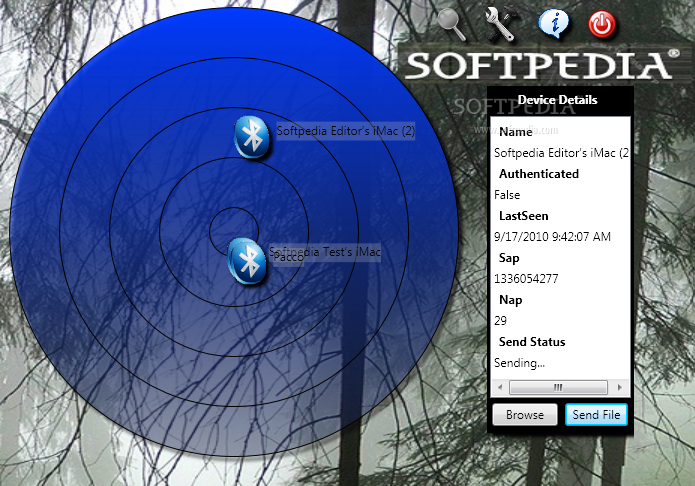Click the LastSeen field label
The image size is (695, 486).
523,216
